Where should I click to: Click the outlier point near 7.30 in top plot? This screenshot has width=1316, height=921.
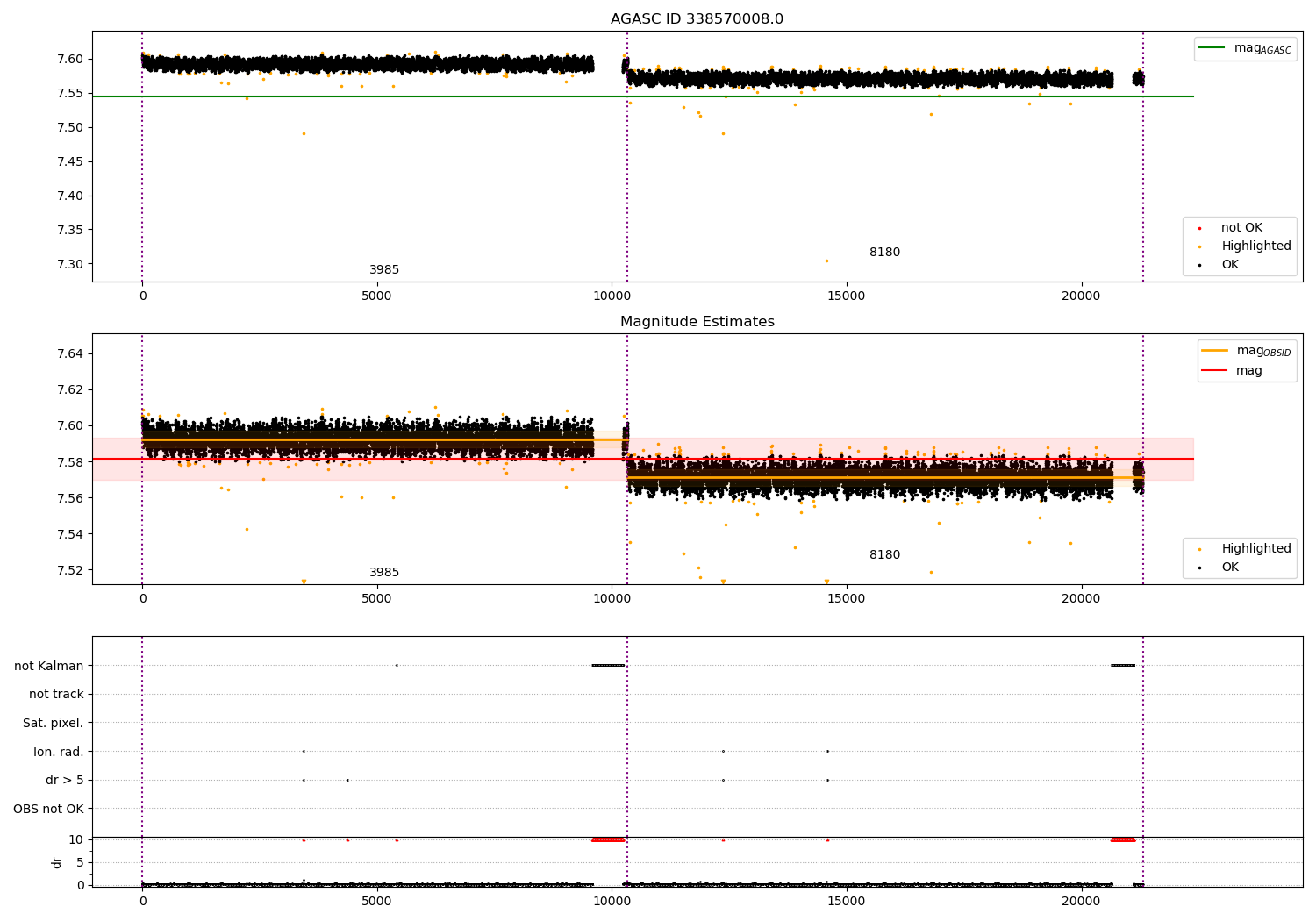coord(826,261)
